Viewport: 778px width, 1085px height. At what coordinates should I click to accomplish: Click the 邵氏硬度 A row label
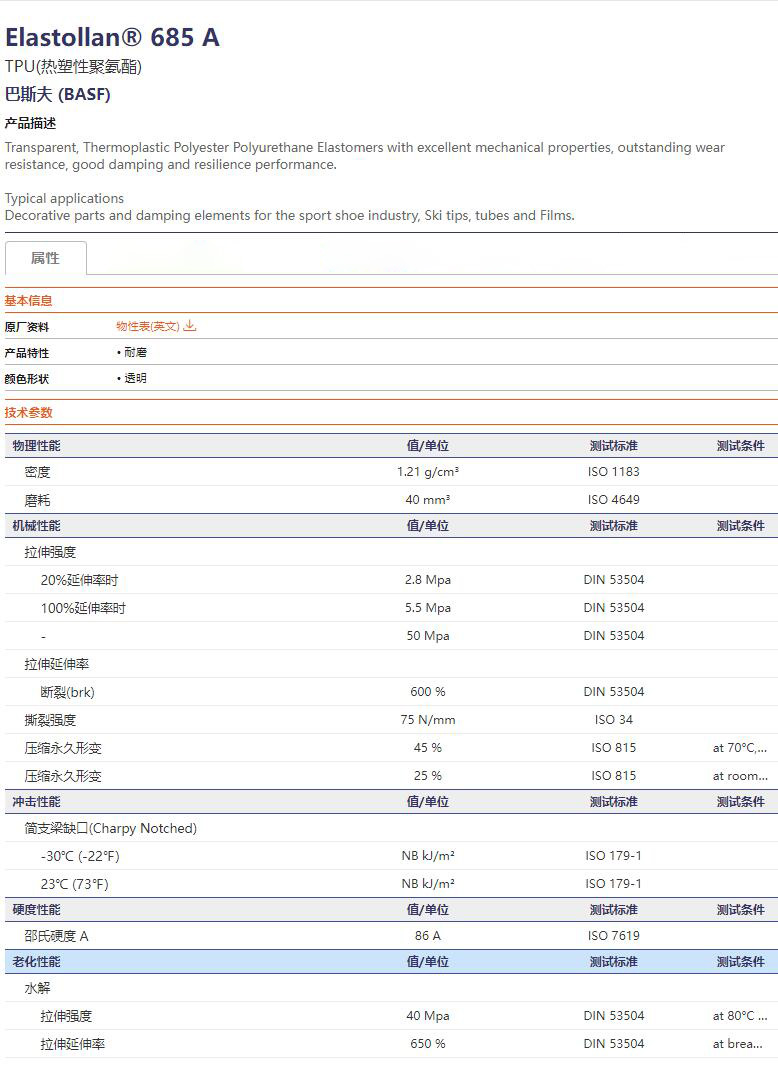(x=57, y=936)
